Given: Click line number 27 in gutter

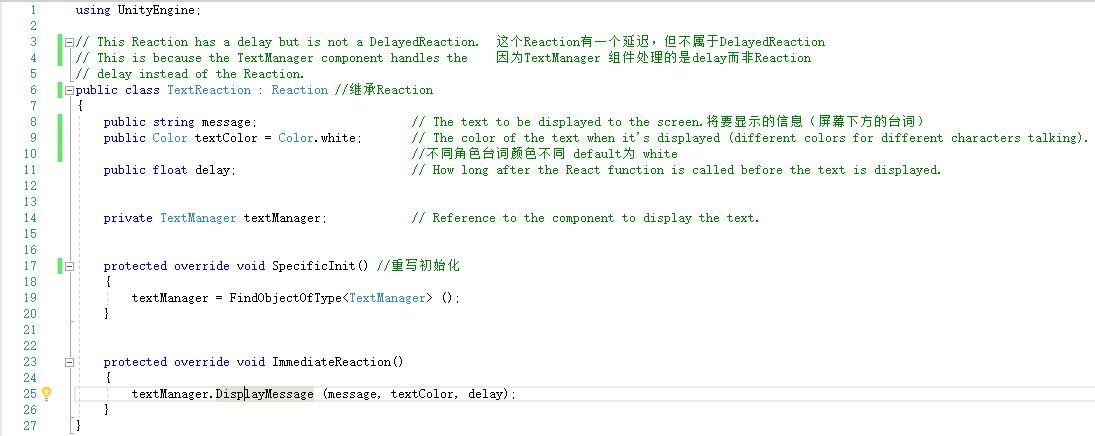Looking at the screenshot, I should click(x=30, y=426).
